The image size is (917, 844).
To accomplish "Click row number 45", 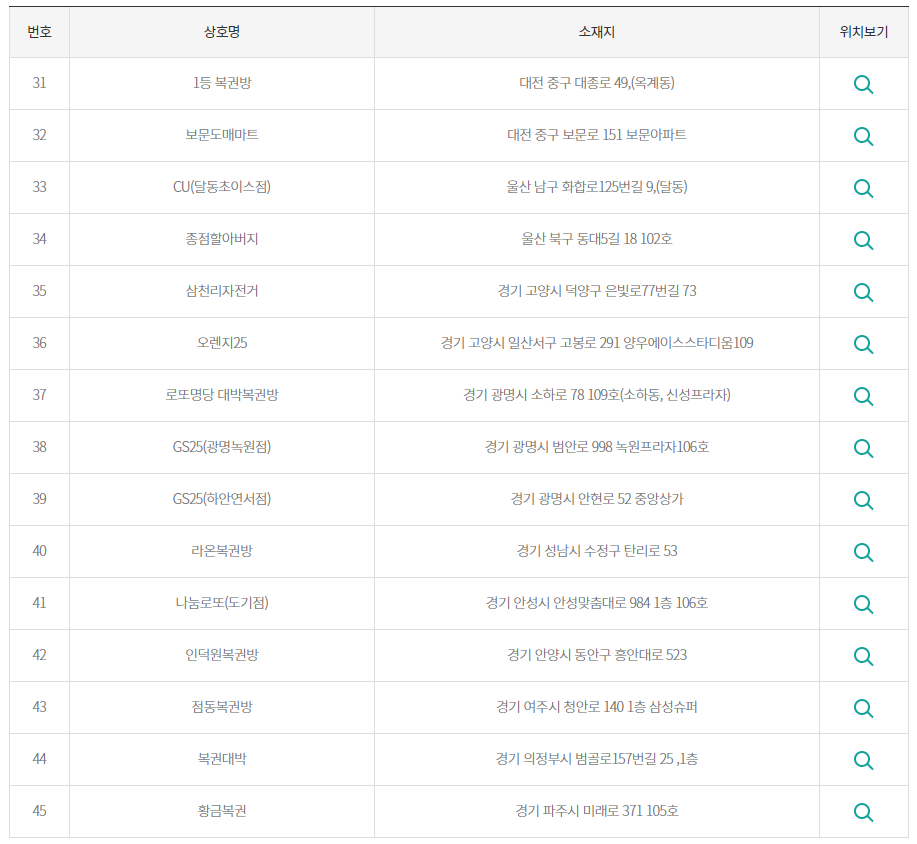I will click(x=39, y=812).
